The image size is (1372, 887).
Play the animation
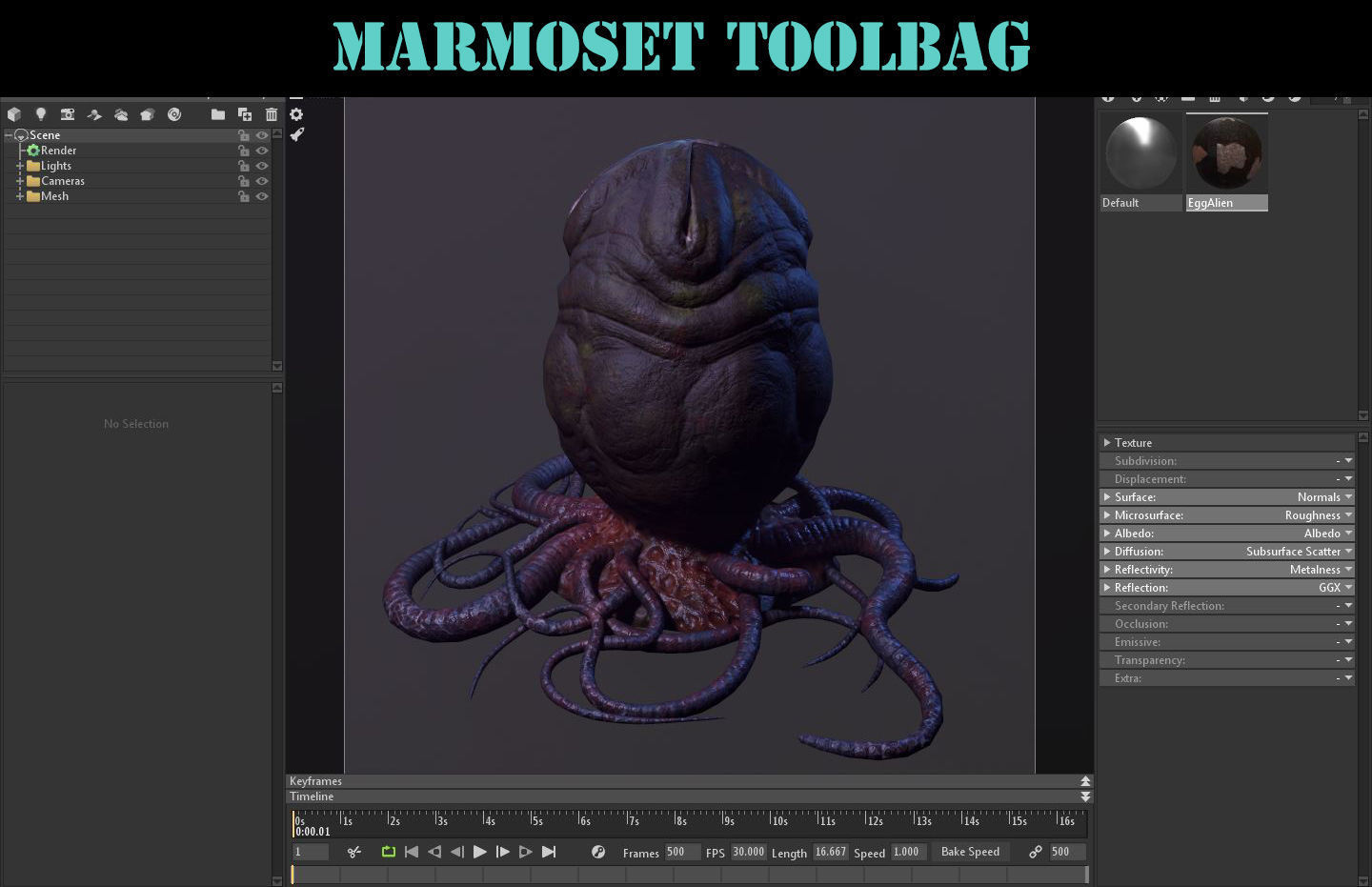(480, 852)
